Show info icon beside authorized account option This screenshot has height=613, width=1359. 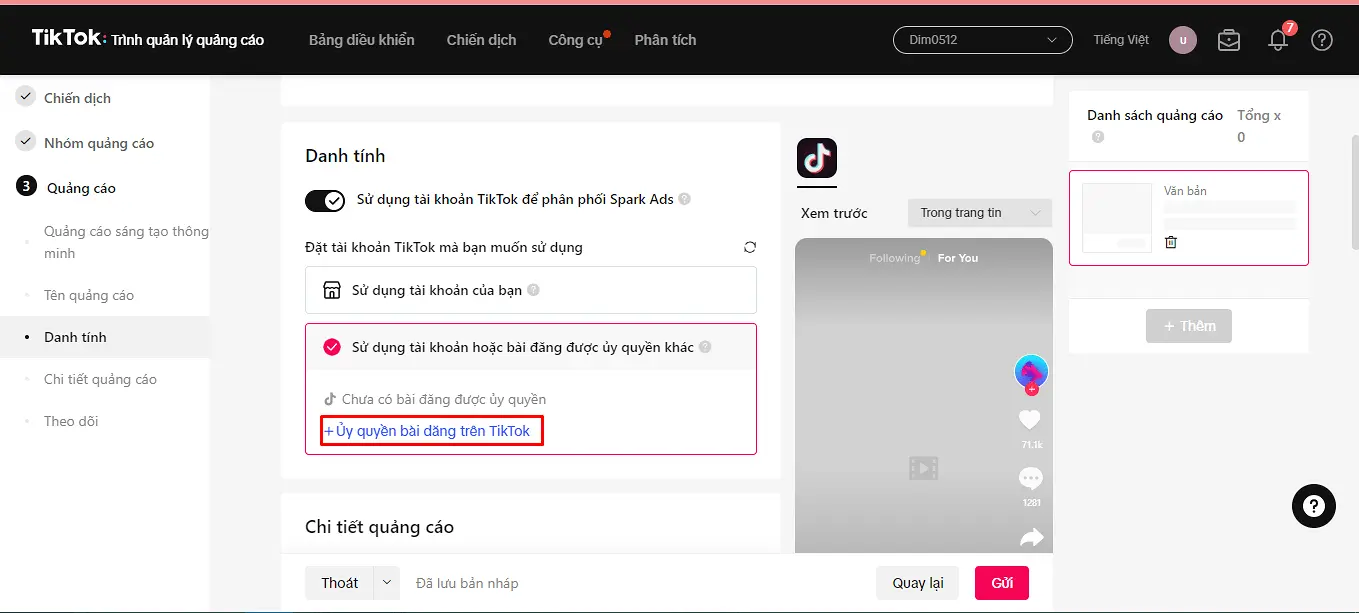click(x=705, y=347)
